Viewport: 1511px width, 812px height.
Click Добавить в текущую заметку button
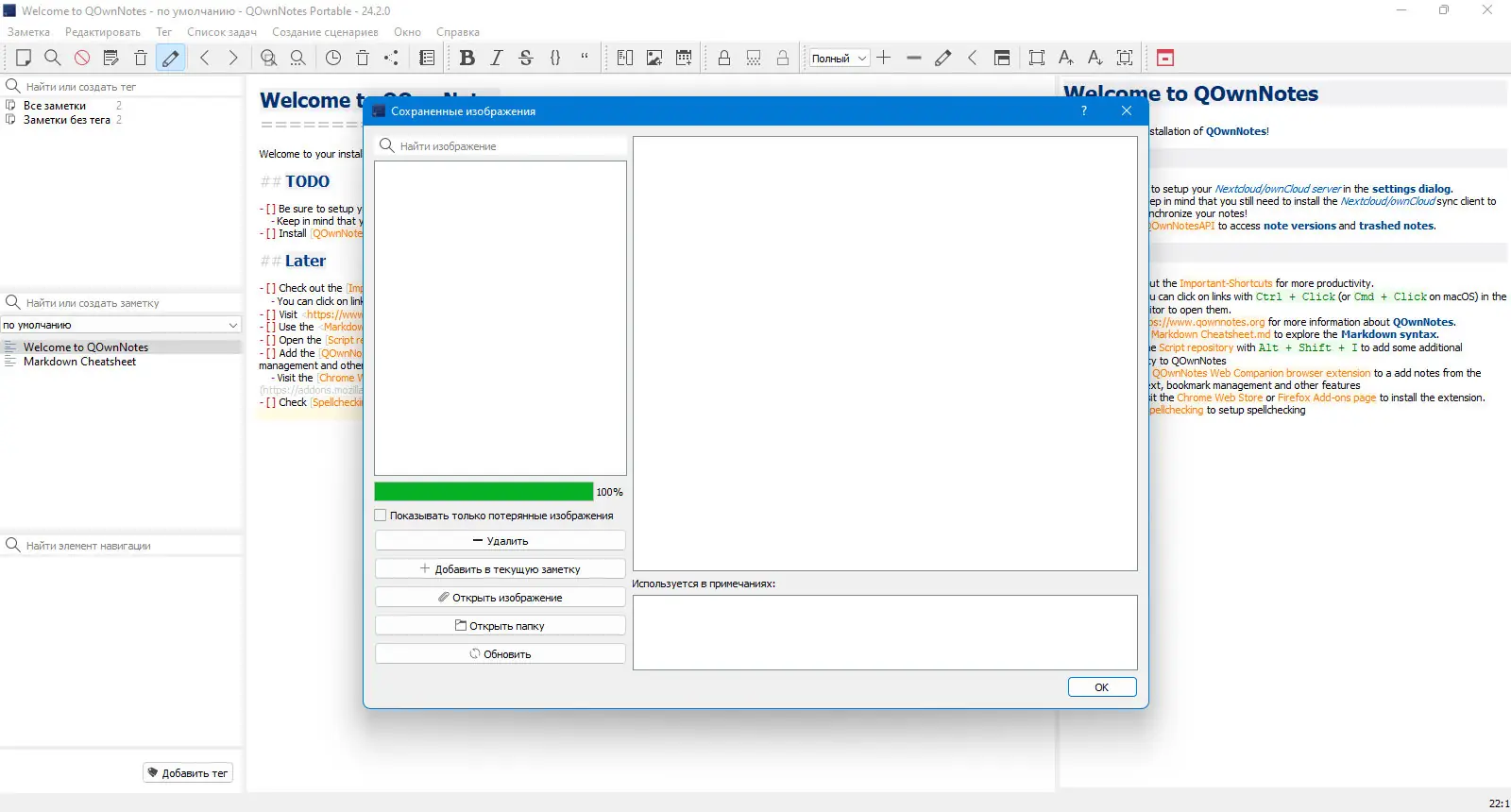coord(501,569)
